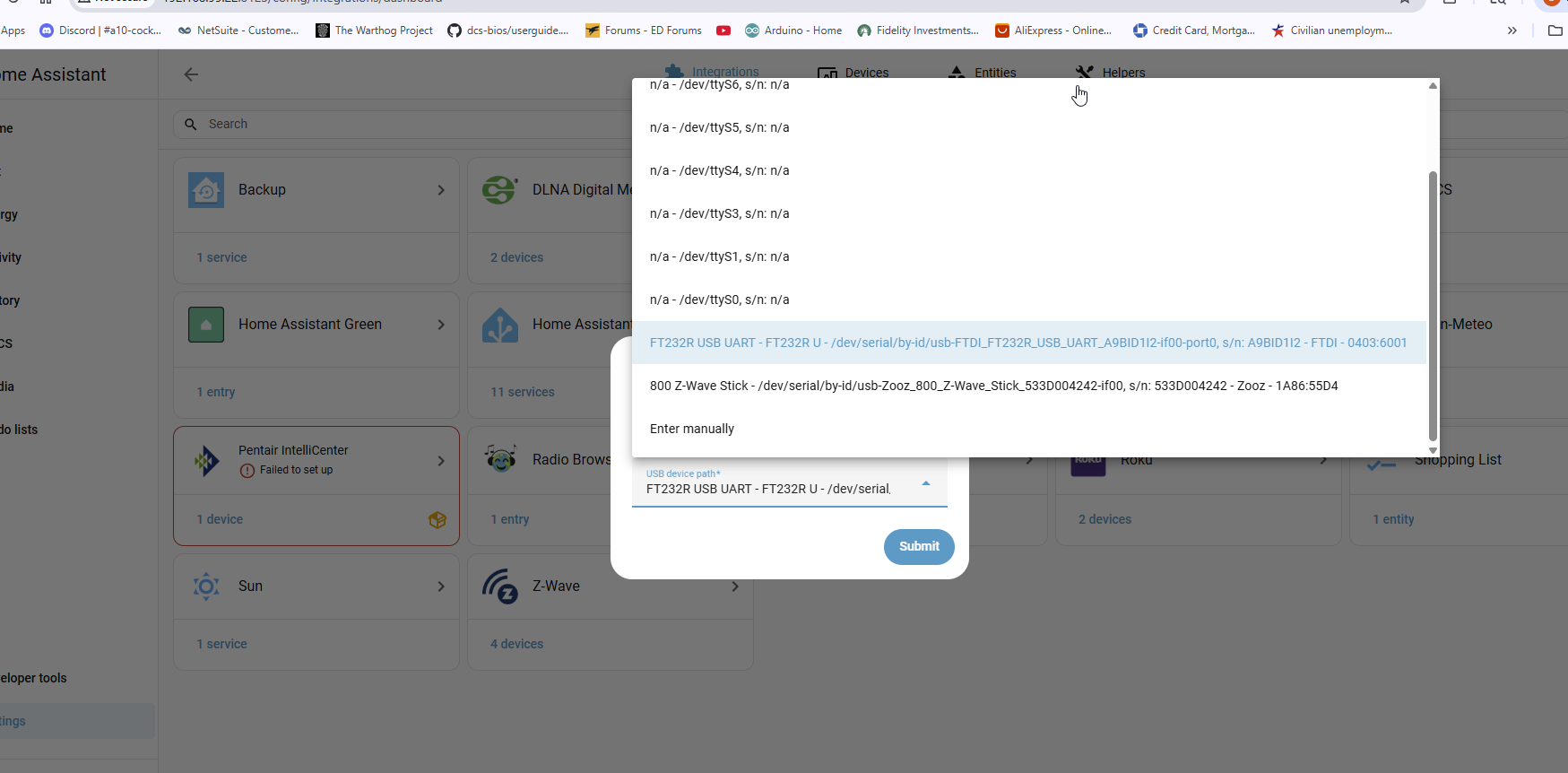This screenshot has height=773, width=1568.
Task: Open the Arduino - Home bookmark
Action: 793,30
